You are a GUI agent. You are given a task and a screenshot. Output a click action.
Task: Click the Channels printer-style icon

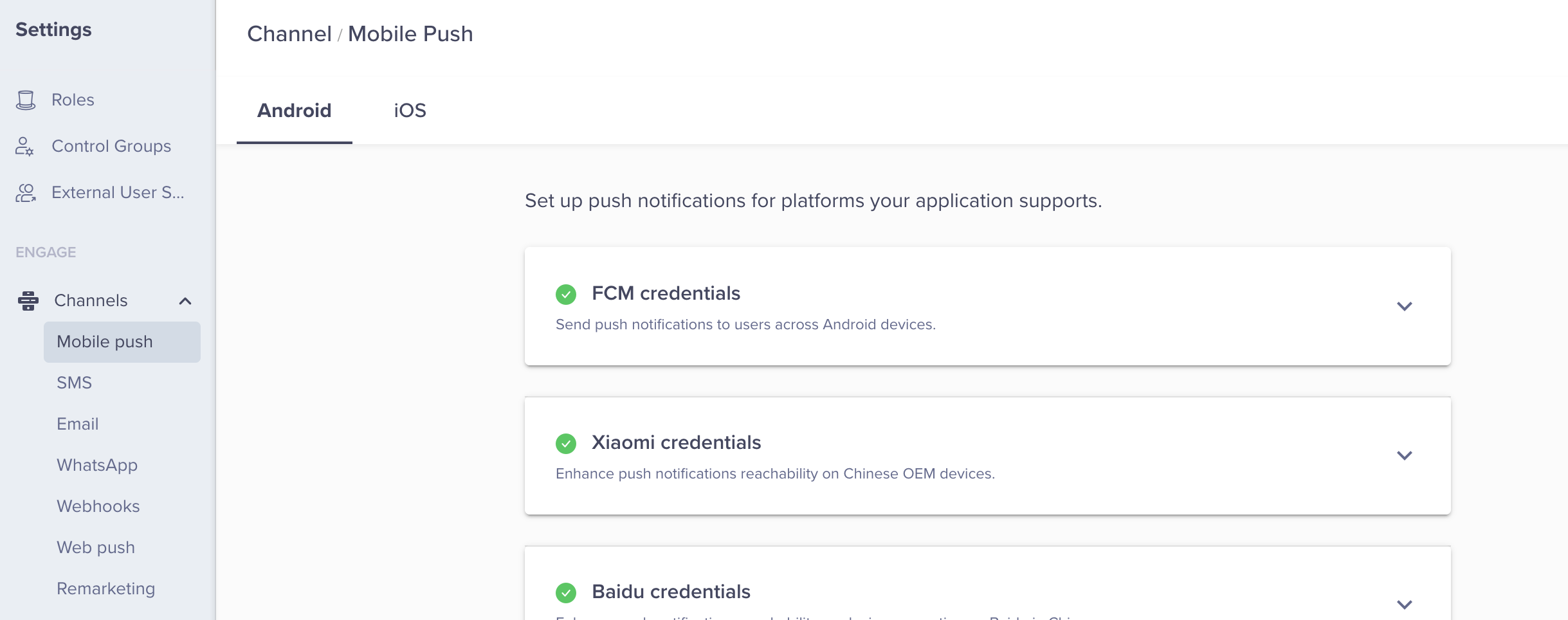click(28, 300)
